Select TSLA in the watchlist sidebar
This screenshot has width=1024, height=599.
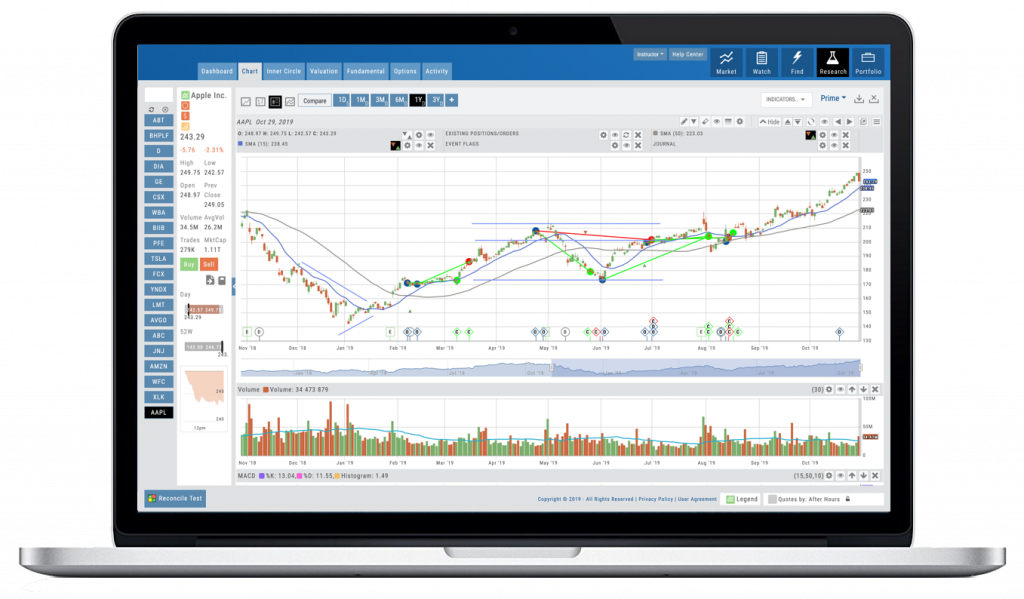click(158, 258)
